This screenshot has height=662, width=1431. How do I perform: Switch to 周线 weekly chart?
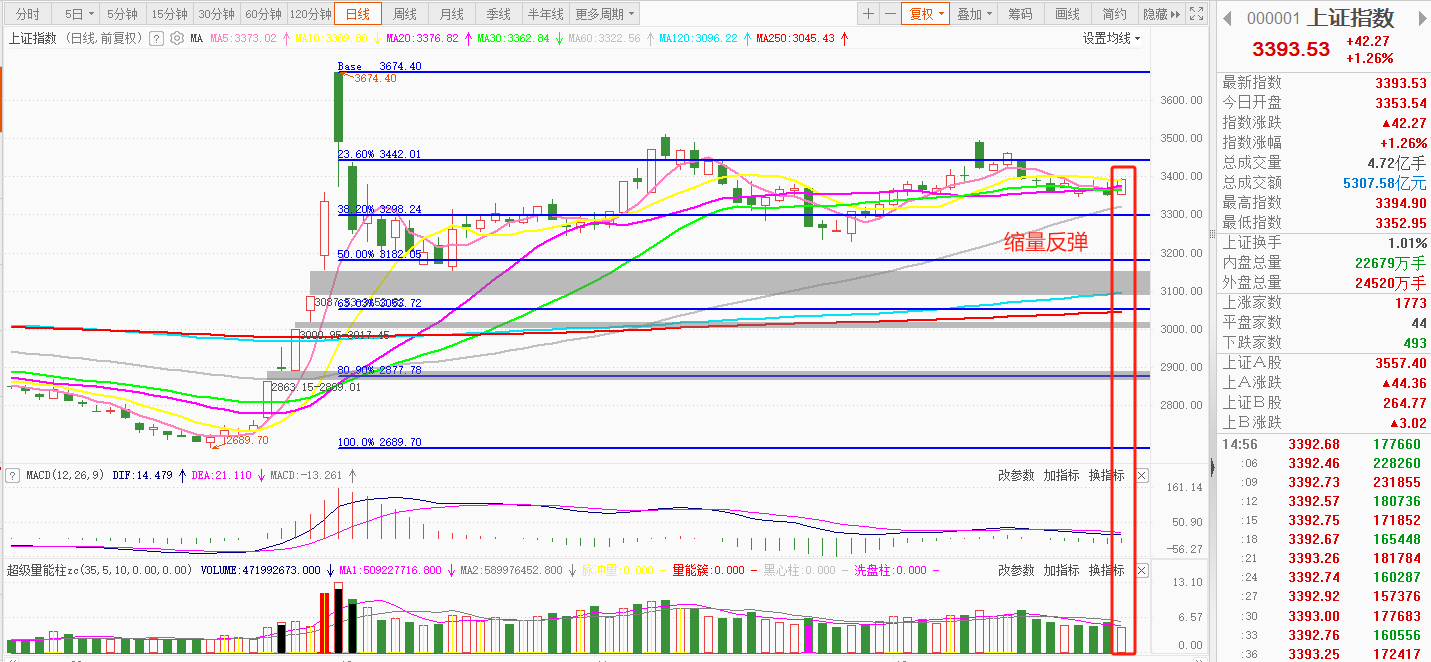click(x=405, y=14)
